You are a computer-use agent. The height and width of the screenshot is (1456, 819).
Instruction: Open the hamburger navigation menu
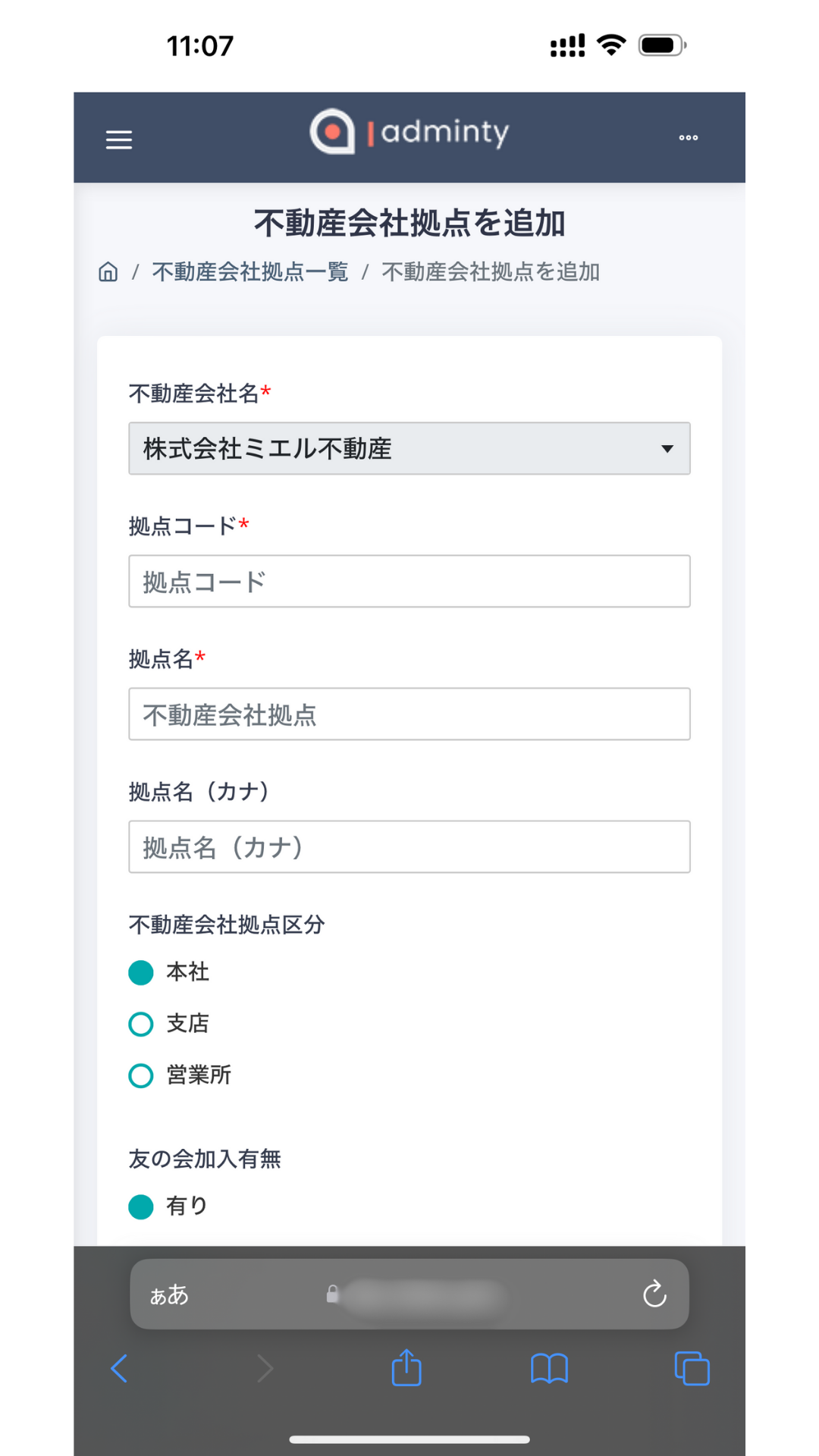pyautogui.click(x=119, y=140)
